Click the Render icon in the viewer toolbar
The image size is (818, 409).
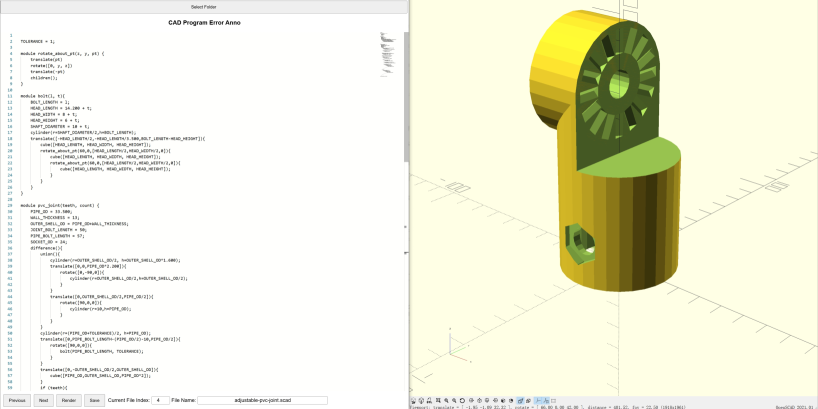pos(422,400)
